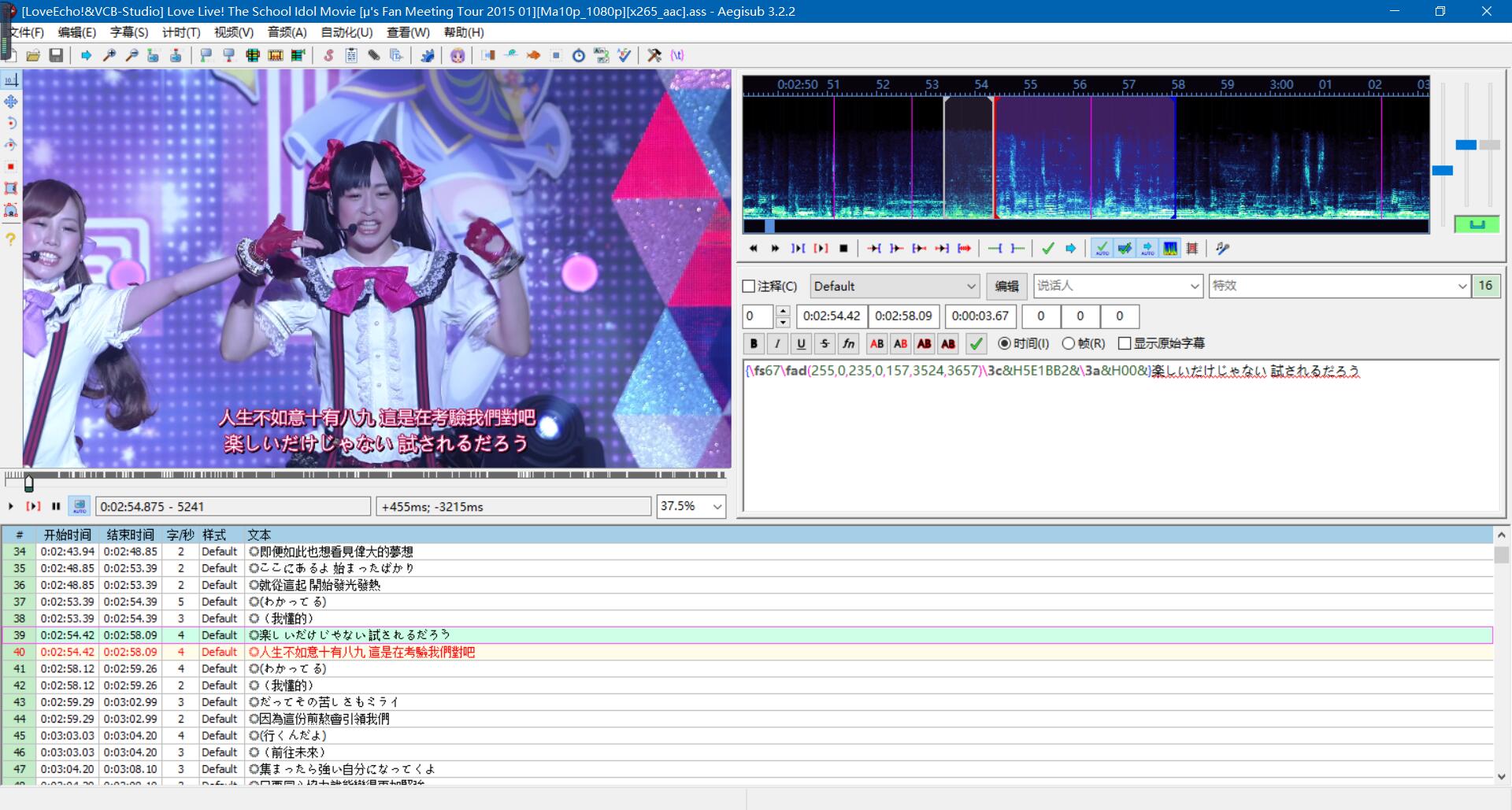The image size is (1512, 810).
Task: Open the 计时(T) menu
Action: point(181,32)
